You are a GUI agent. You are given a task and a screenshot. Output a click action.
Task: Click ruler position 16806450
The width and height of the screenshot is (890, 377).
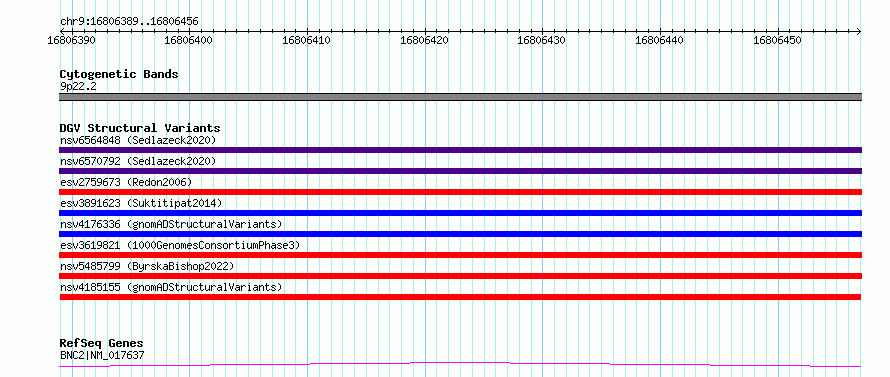[x=778, y=40]
